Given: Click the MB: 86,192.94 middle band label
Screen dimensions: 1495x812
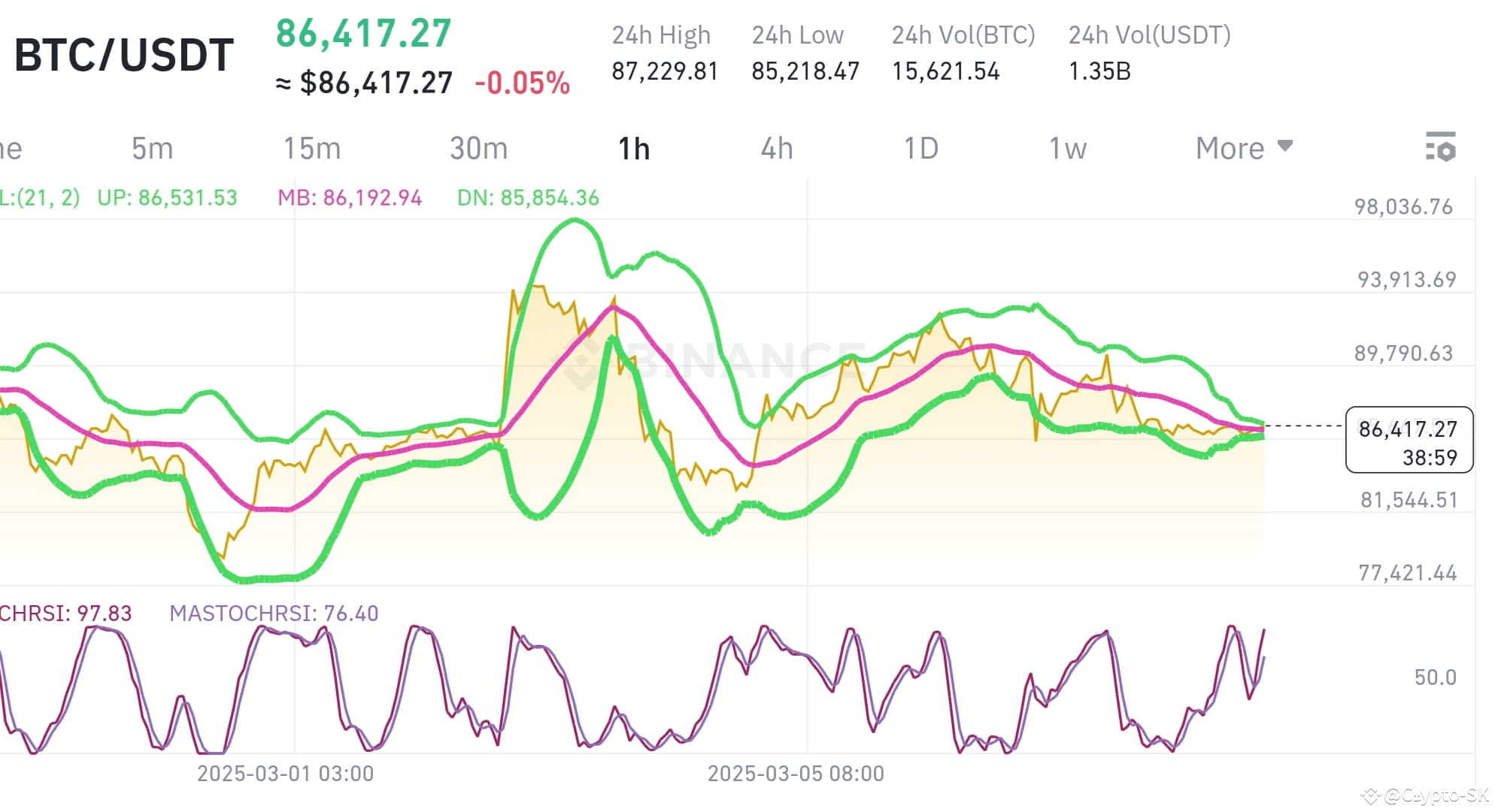Looking at the screenshot, I should tap(349, 198).
